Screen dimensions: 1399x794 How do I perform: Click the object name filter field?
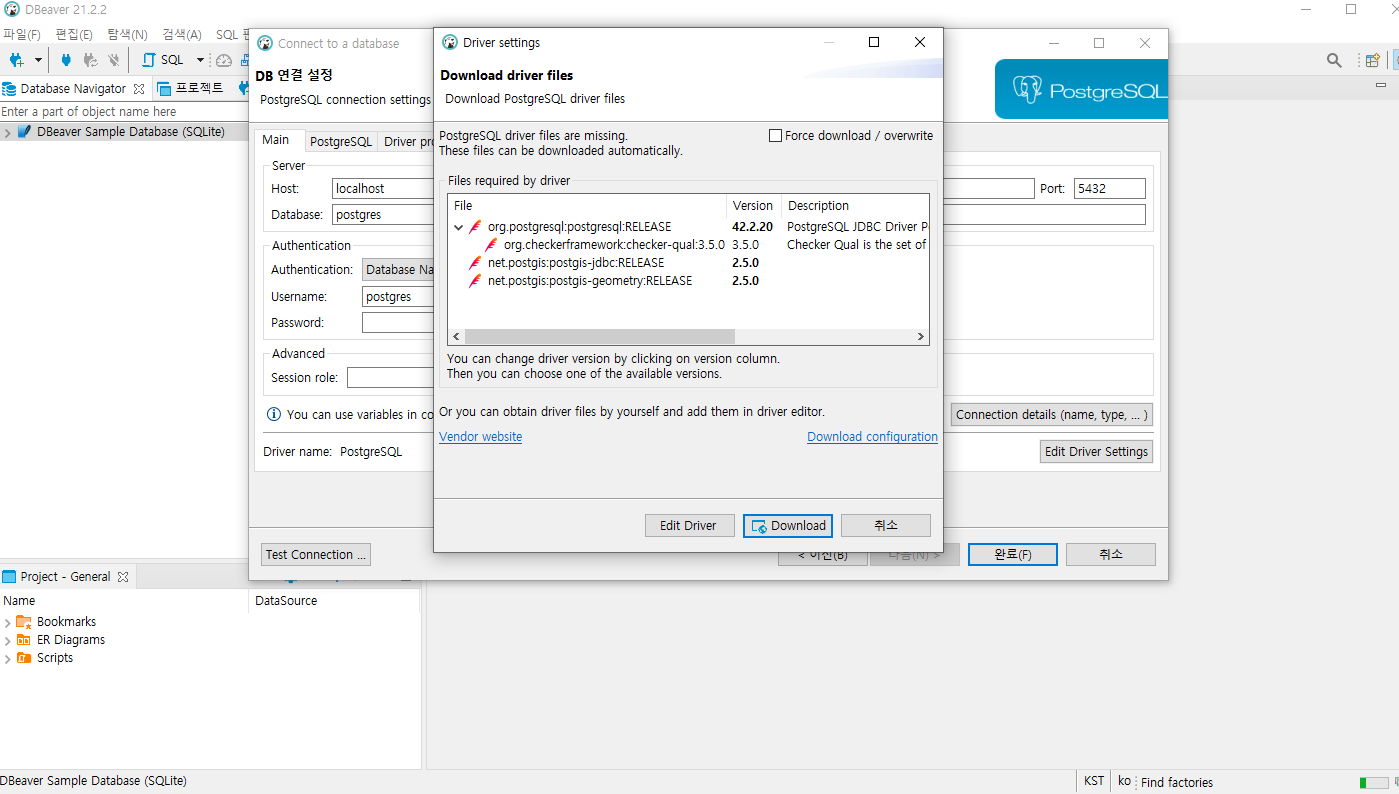[x=124, y=112]
